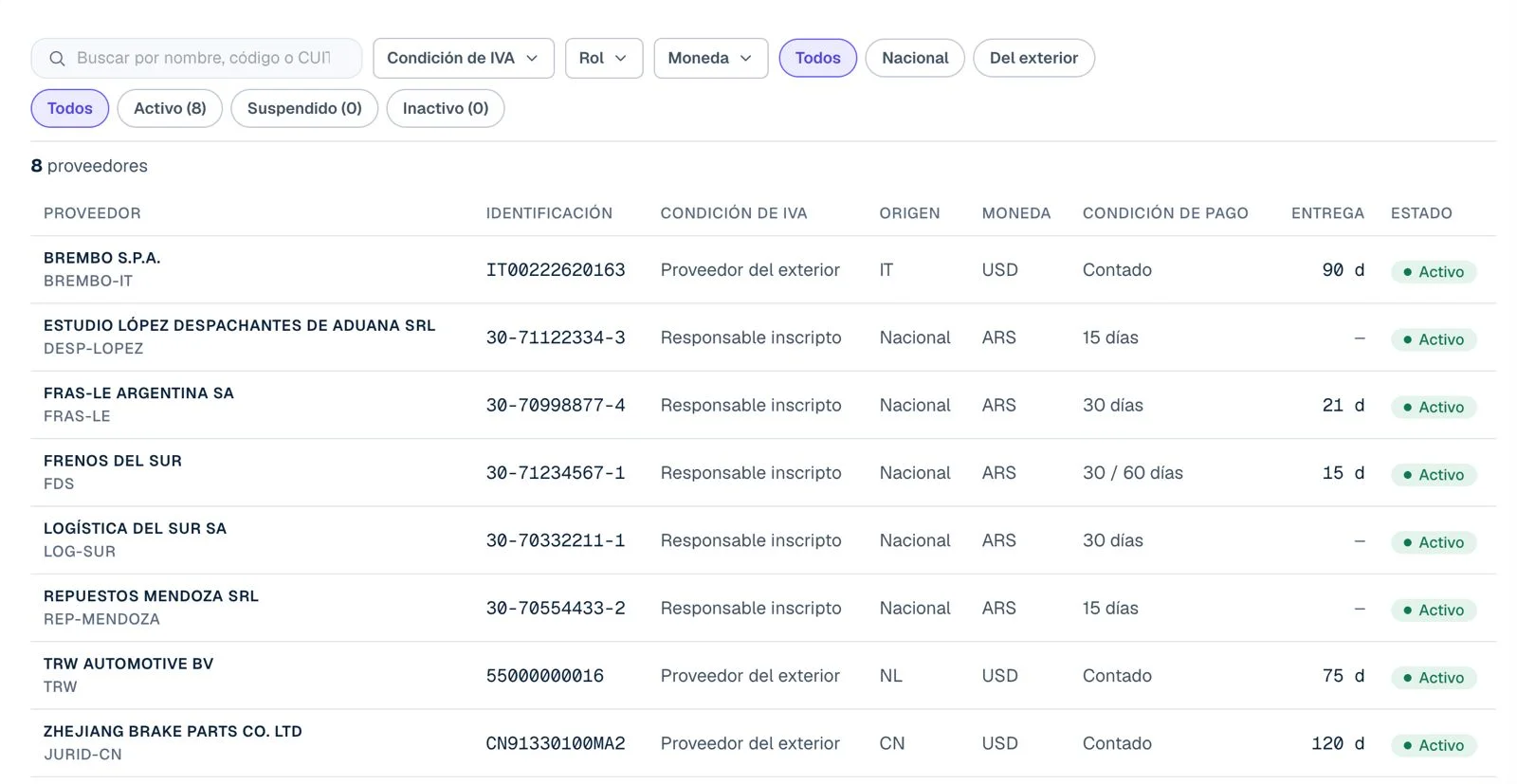Click payment term 30 / 60 días
The width and height of the screenshot is (1517, 784).
coord(1133,473)
